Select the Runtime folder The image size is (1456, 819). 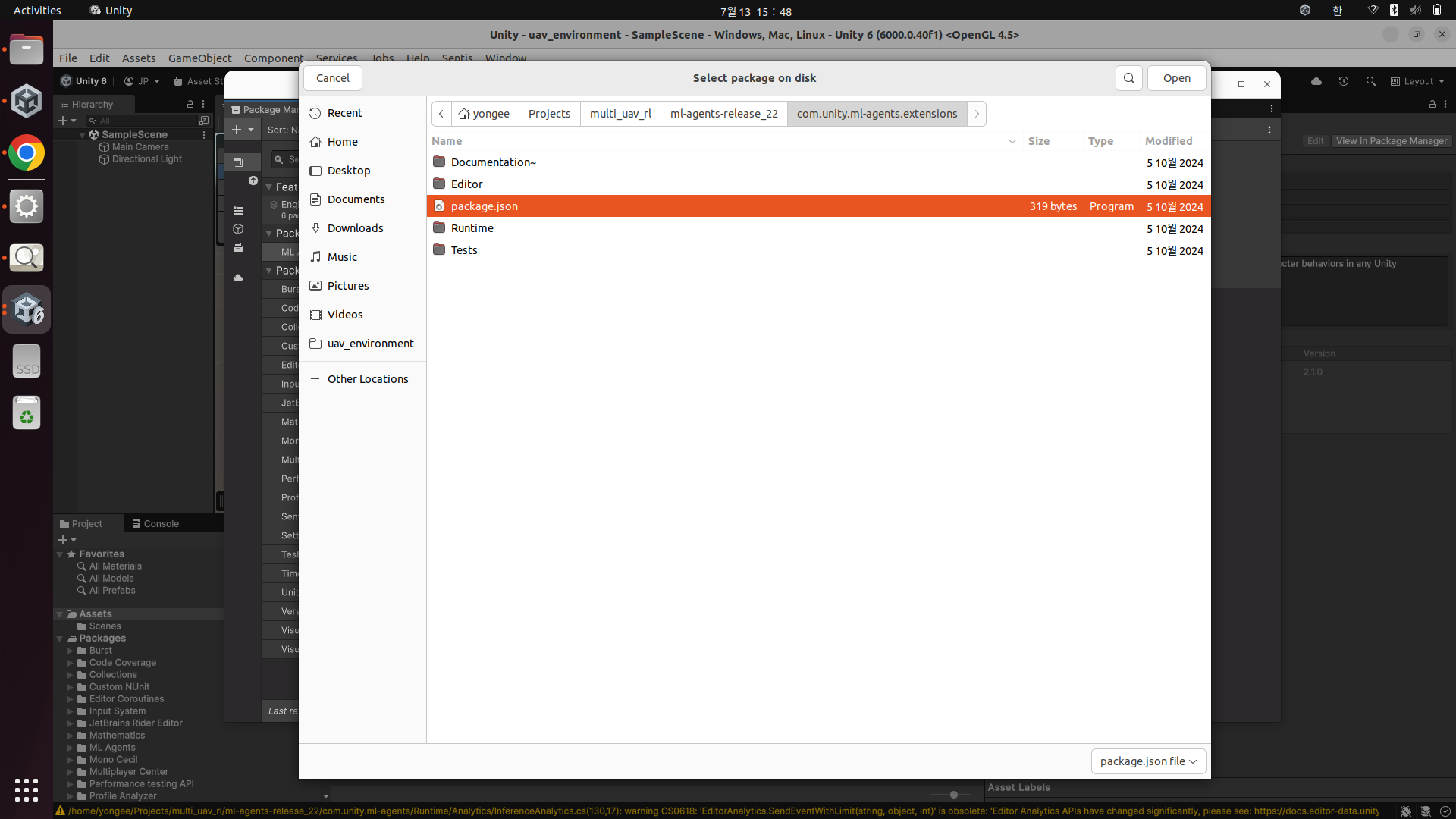(472, 228)
